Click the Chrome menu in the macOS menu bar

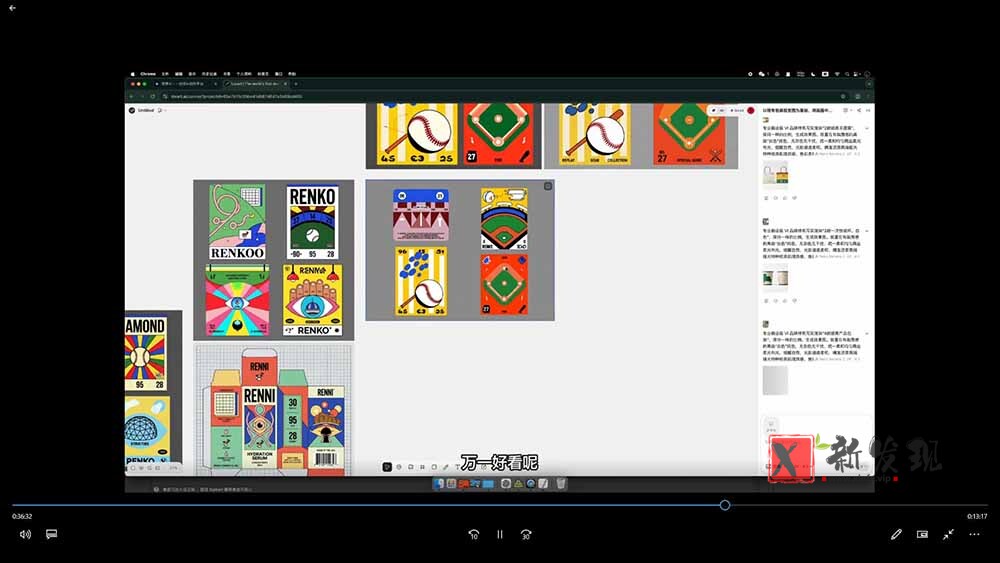pos(147,74)
